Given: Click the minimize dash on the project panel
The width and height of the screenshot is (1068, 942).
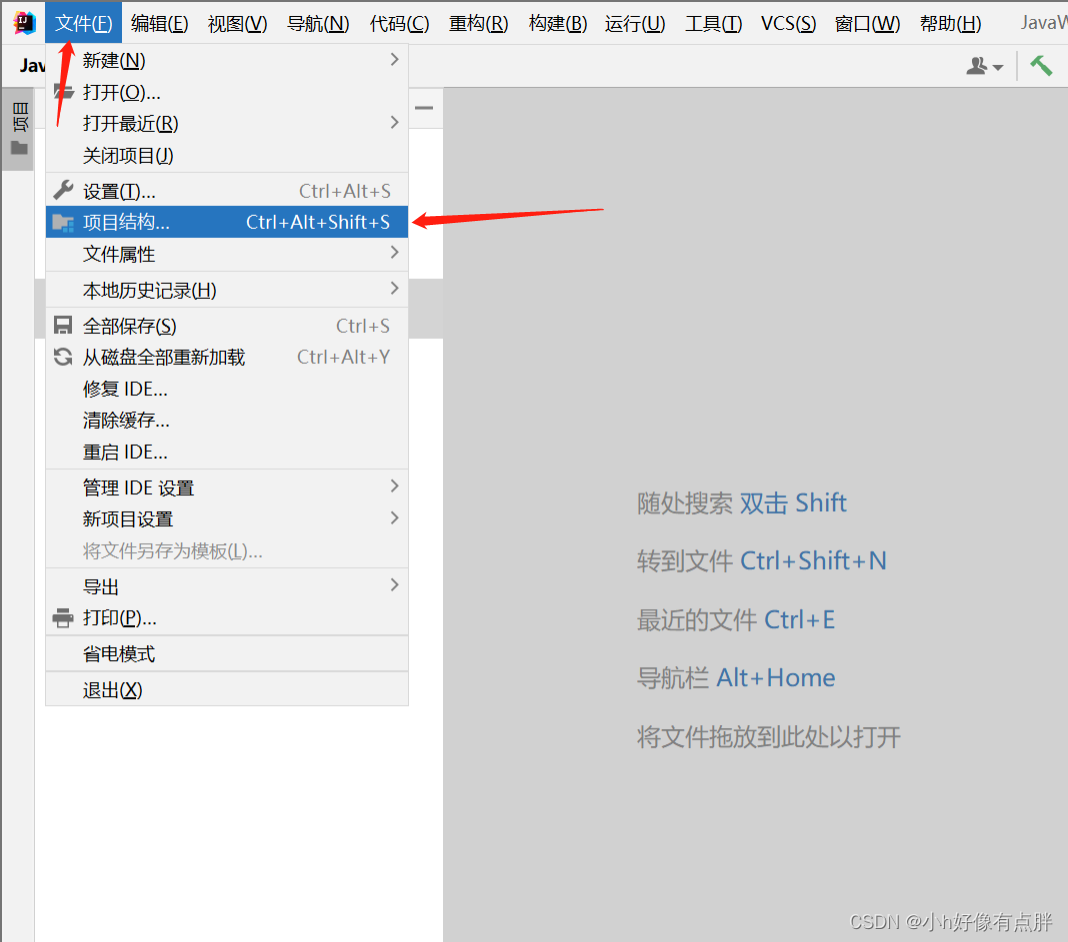Looking at the screenshot, I should point(424,108).
